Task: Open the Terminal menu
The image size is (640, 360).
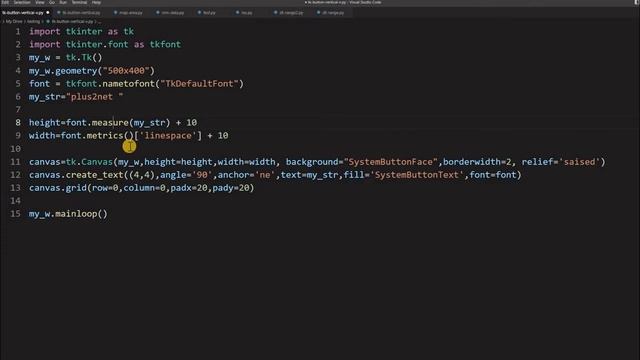Action: pyautogui.click(x=79, y=2)
